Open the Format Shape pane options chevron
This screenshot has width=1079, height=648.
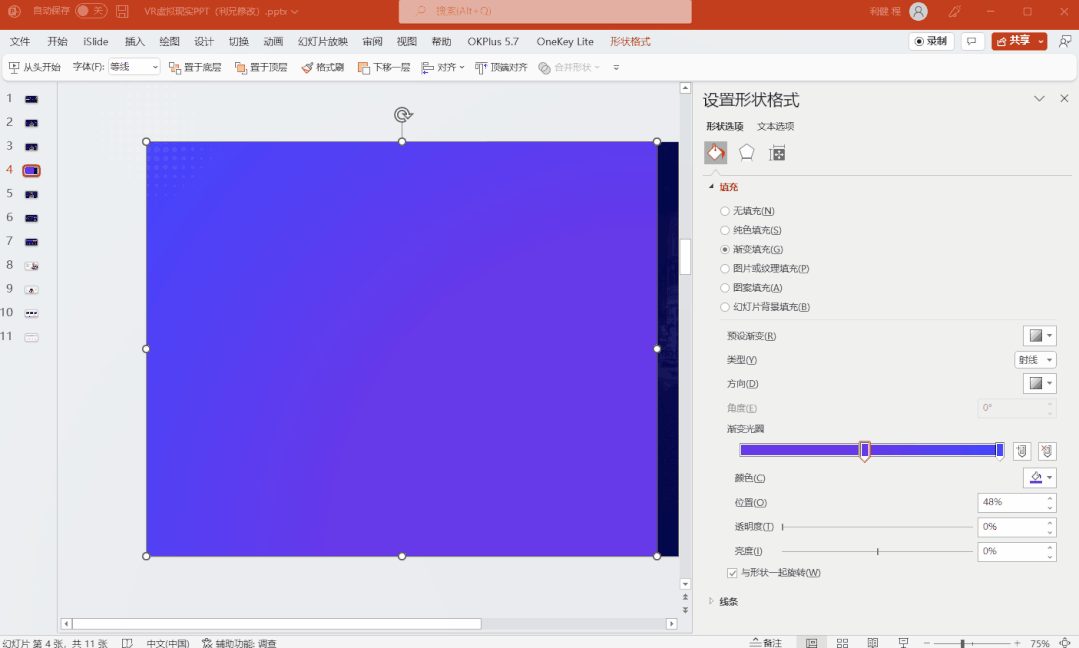(1039, 98)
